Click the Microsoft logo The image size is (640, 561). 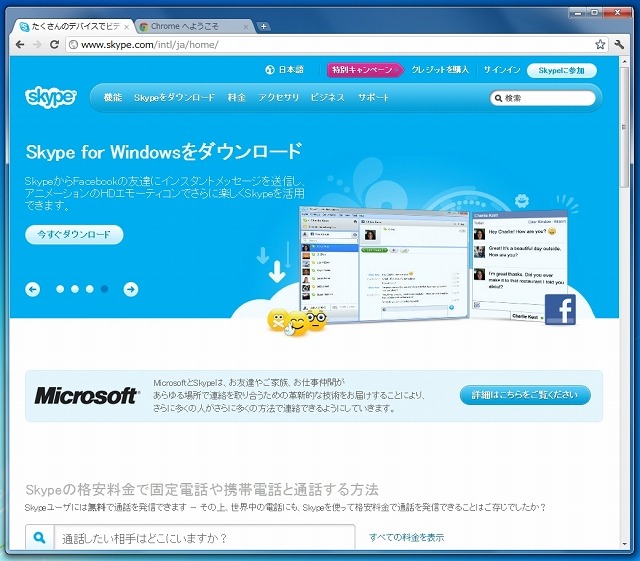87,395
